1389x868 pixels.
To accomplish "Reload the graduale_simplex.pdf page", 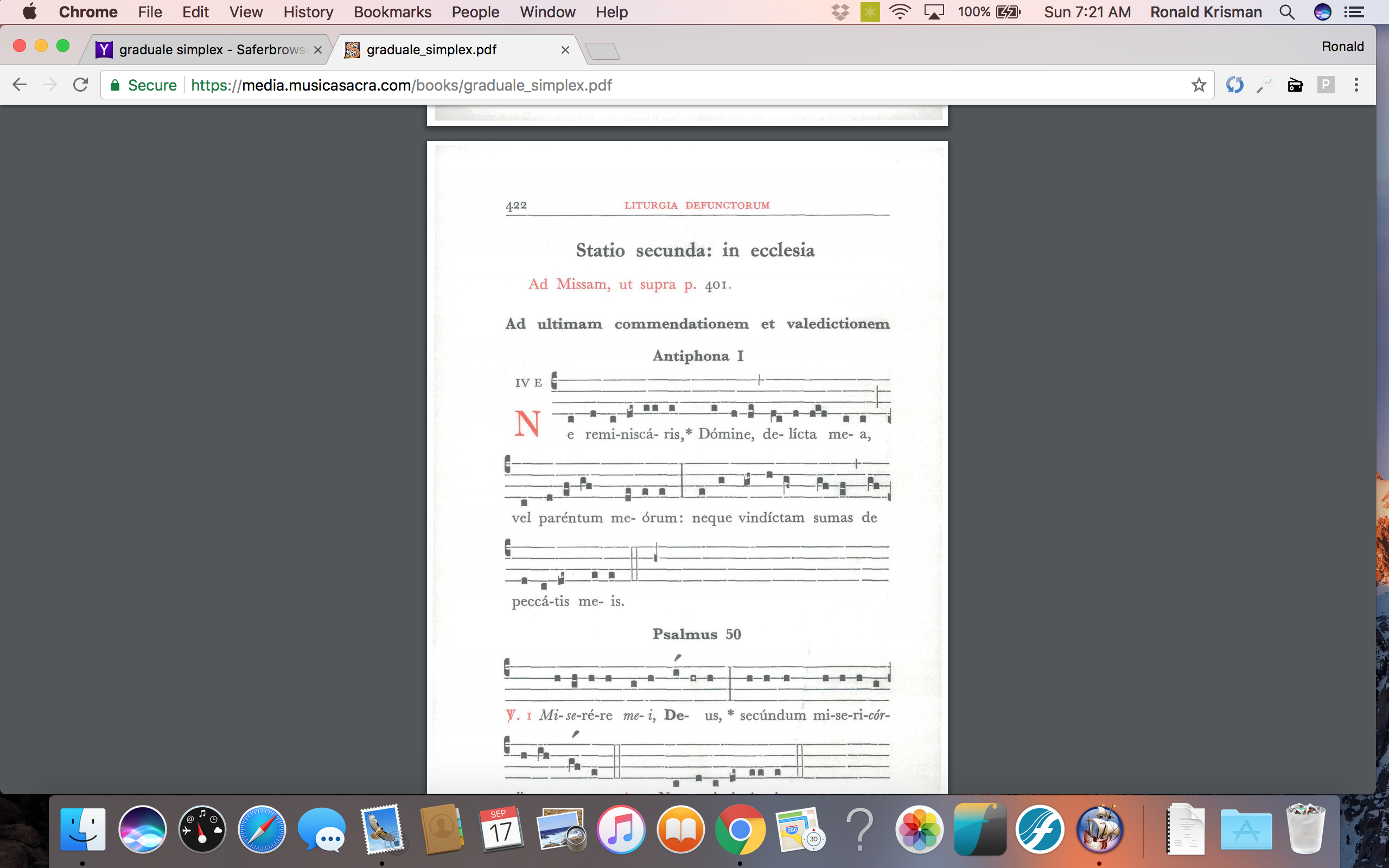I will (x=81, y=85).
